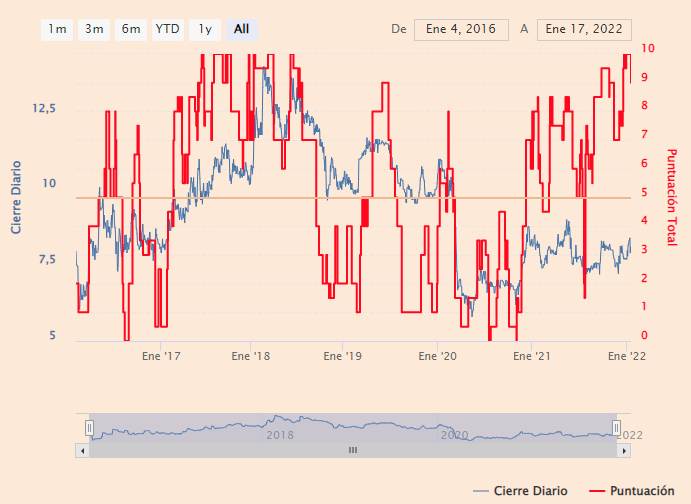Toggle the Cierre Diario legend series
This screenshot has width=691, height=504.
[x=520, y=491]
